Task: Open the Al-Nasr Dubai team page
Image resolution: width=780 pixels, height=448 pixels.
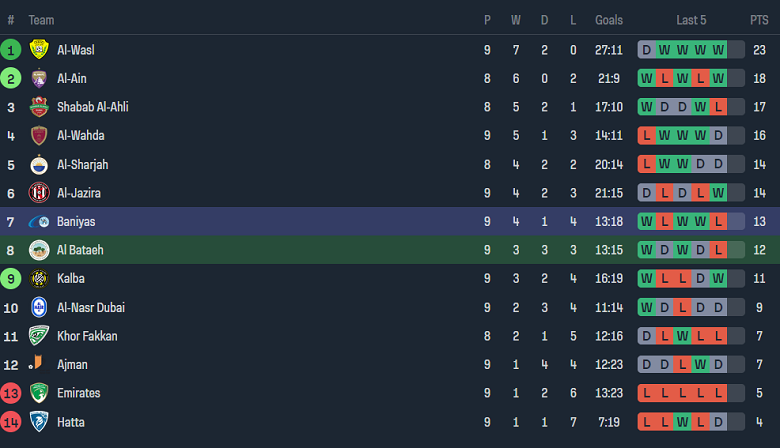Action: pyautogui.click(x=90, y=307)
